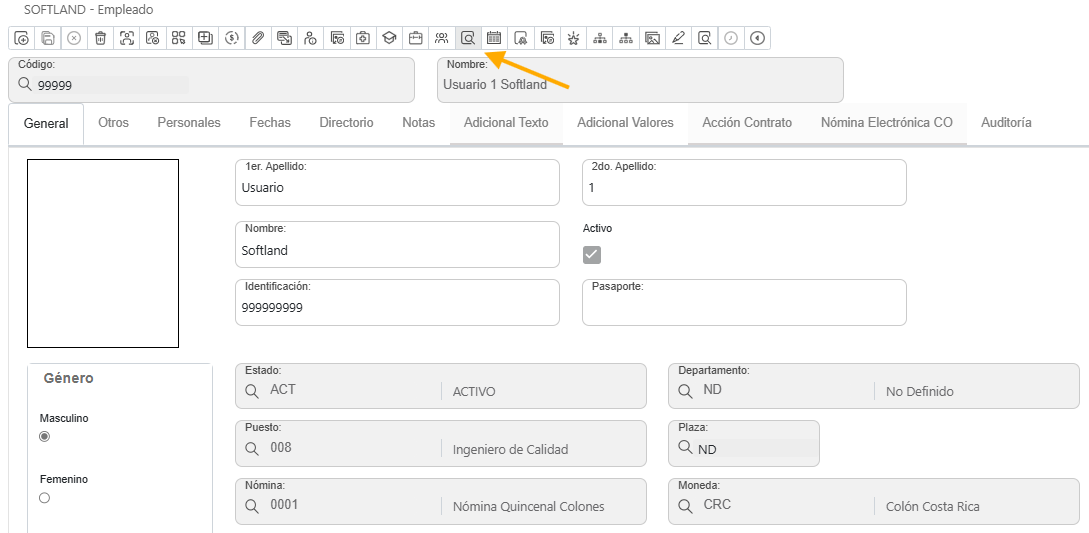Click the briefcase icon in toolbar
Screen dimensions: 1089x533
[415, 38]
